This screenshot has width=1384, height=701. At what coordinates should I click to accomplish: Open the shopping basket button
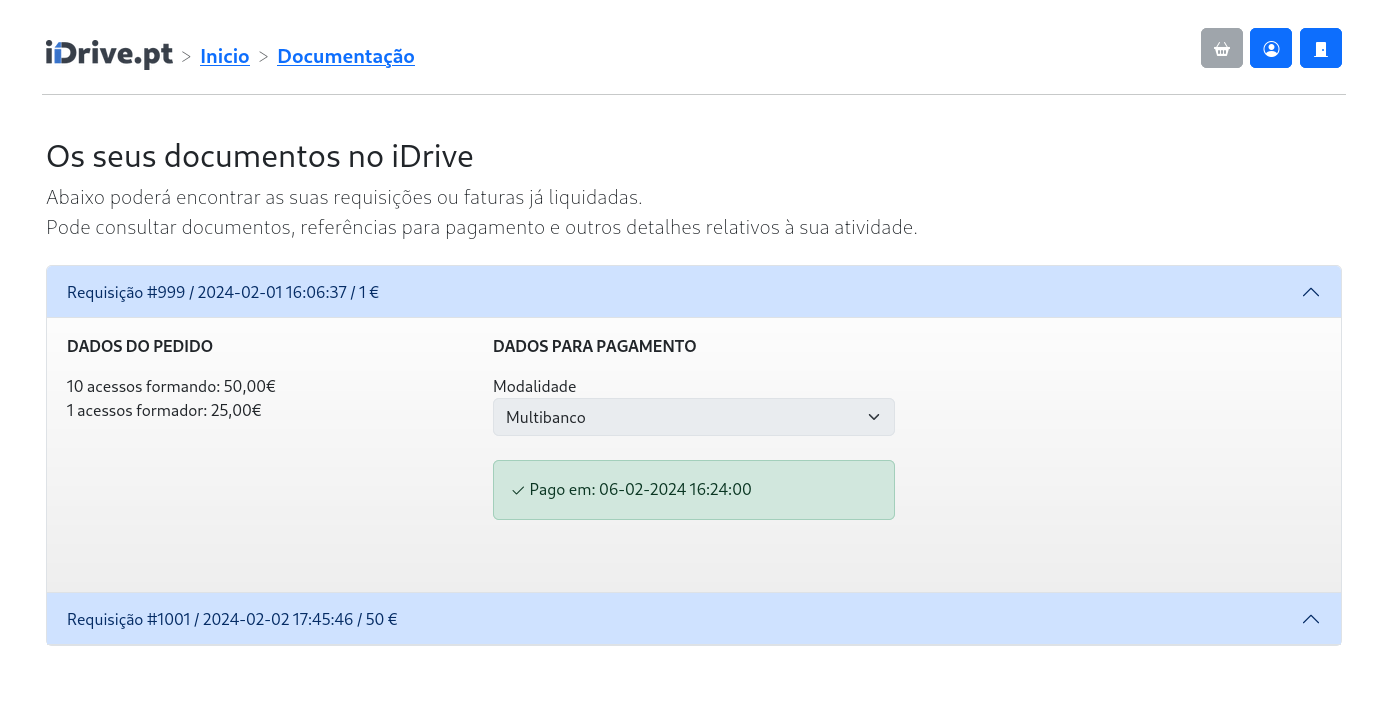pos(1221,48)
